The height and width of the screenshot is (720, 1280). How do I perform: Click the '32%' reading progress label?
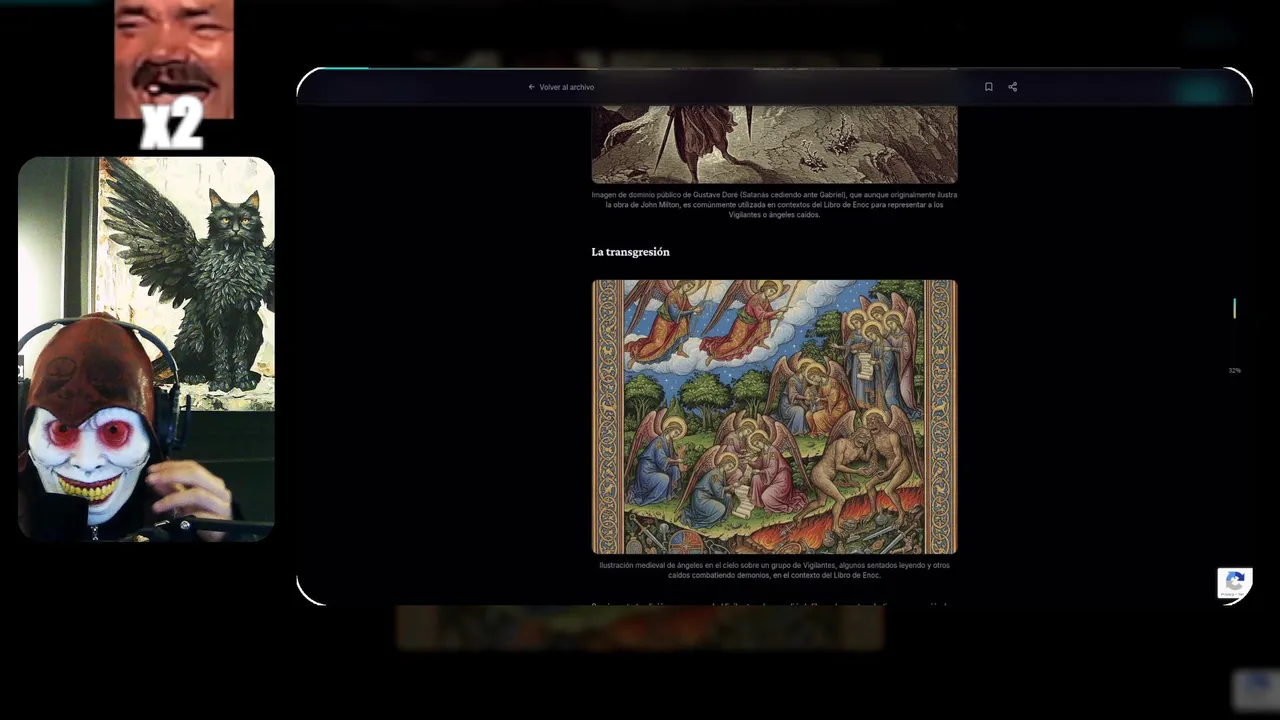[x=1234, y=371]
